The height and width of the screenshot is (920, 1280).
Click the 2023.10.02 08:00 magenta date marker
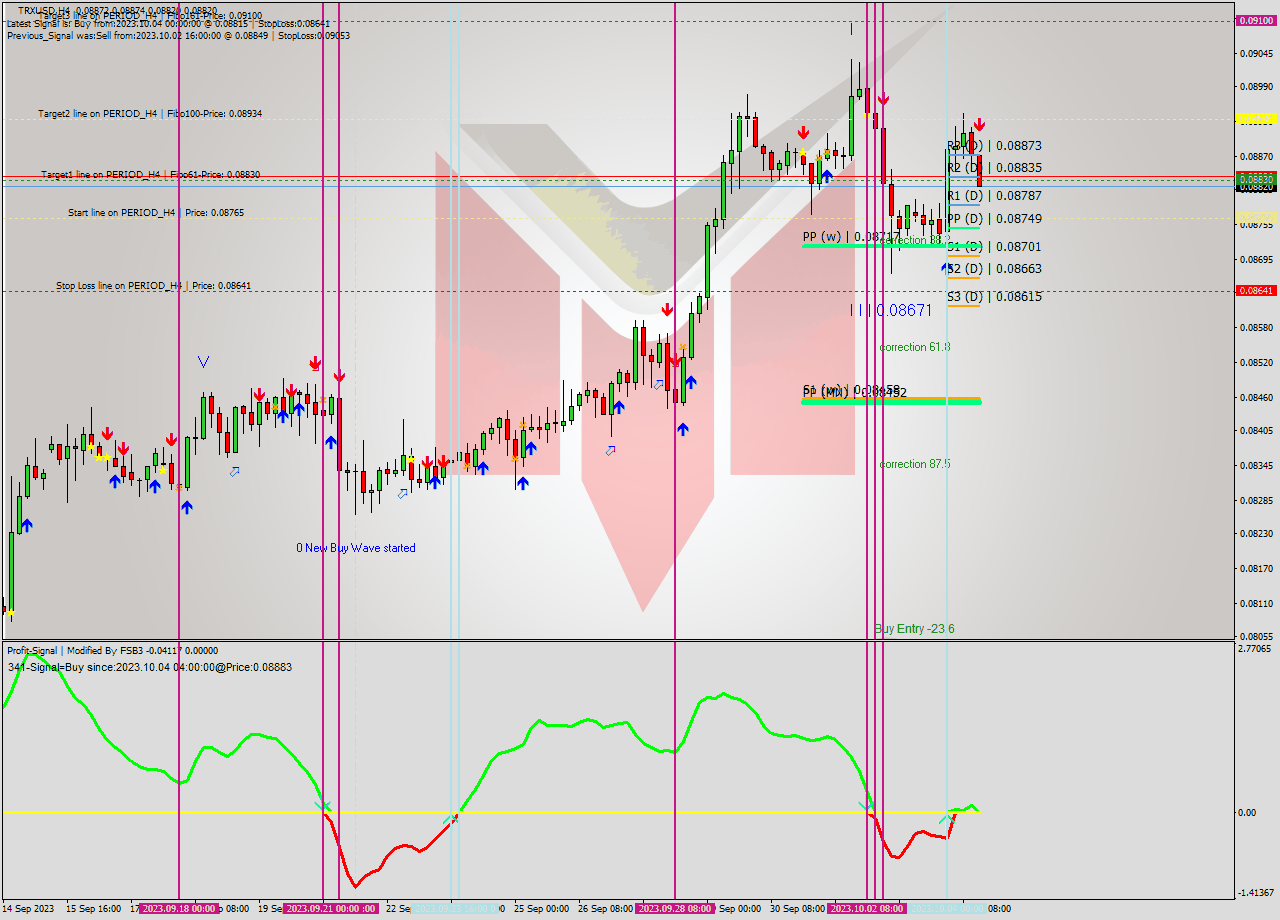(x=866, y=909)
